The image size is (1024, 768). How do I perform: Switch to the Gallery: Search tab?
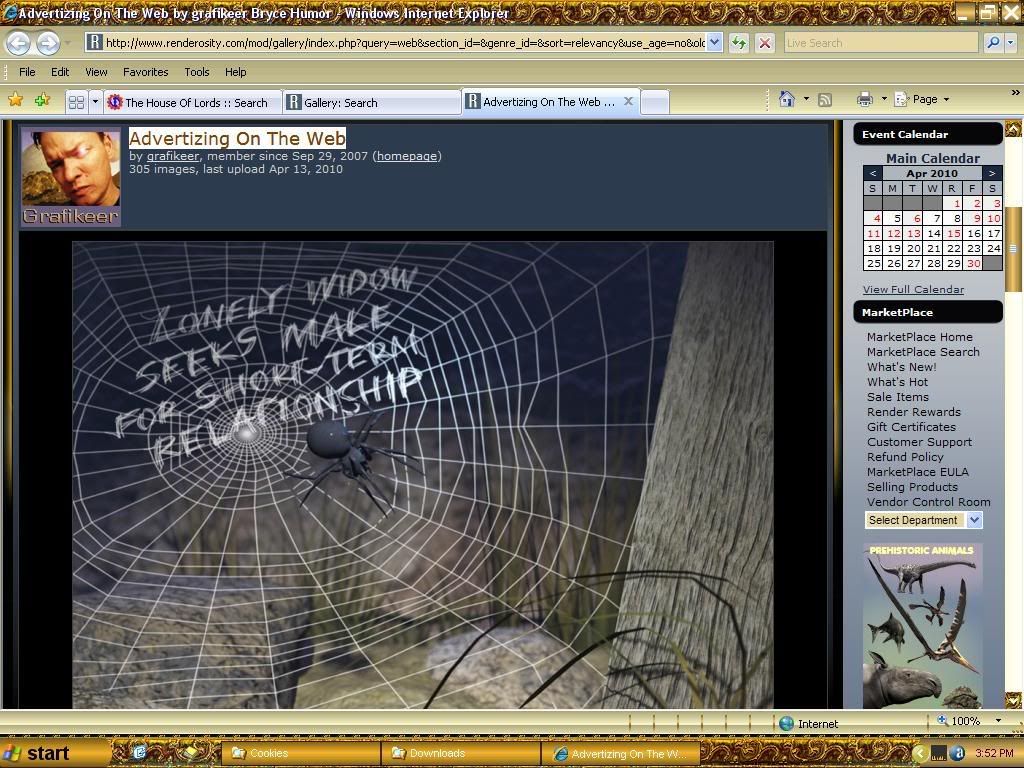click(x=341, y=102)
